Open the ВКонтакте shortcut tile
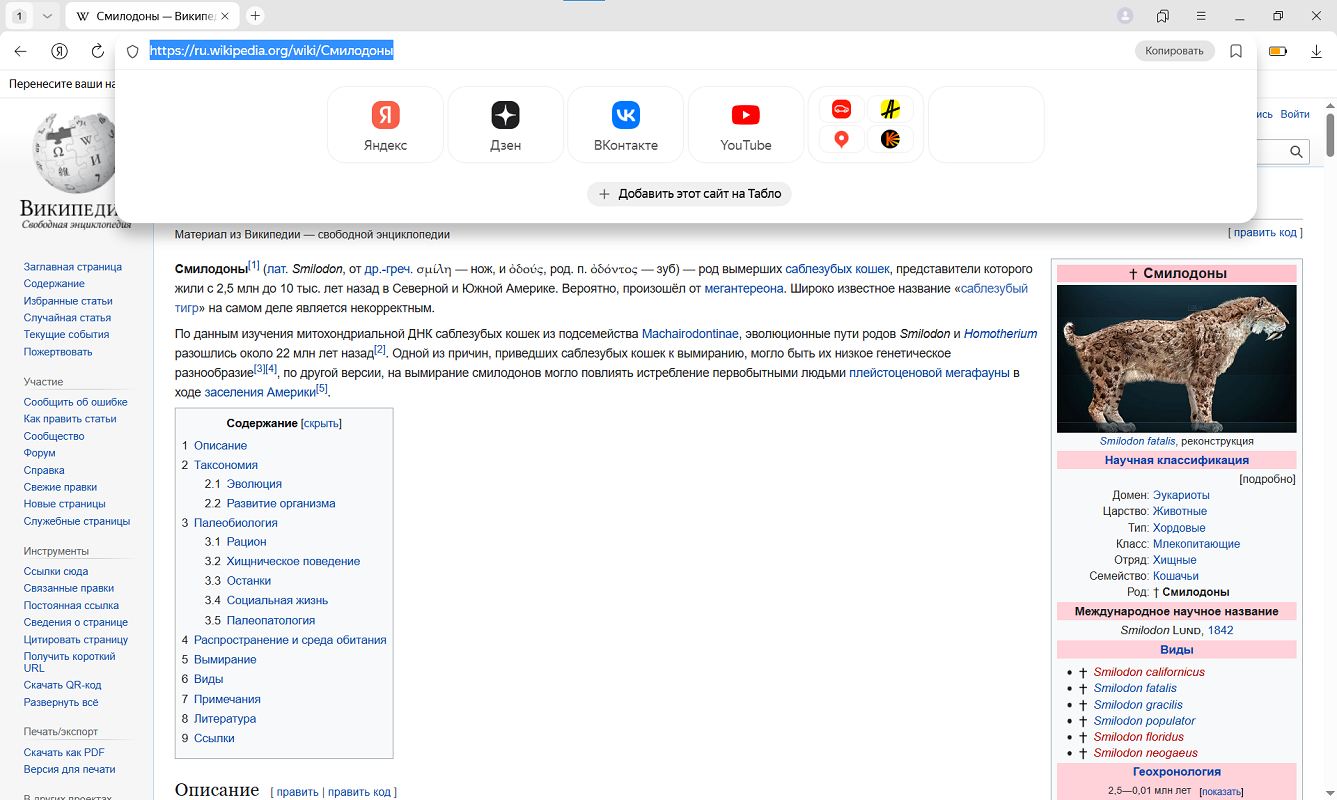1337x800 pixels. pos(625,125)
